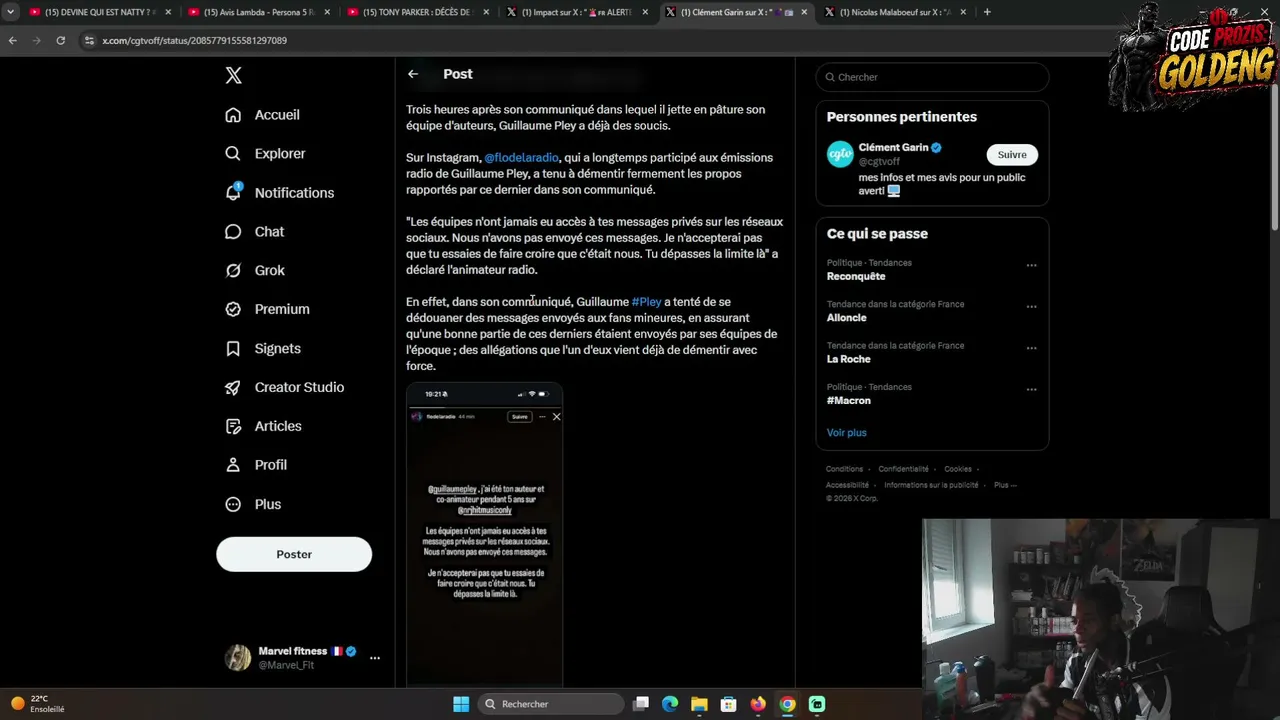This screenshot has width=1280, height=720.
Task: Open Informations sur la publicité link
Action: click(x=932, y=485)
